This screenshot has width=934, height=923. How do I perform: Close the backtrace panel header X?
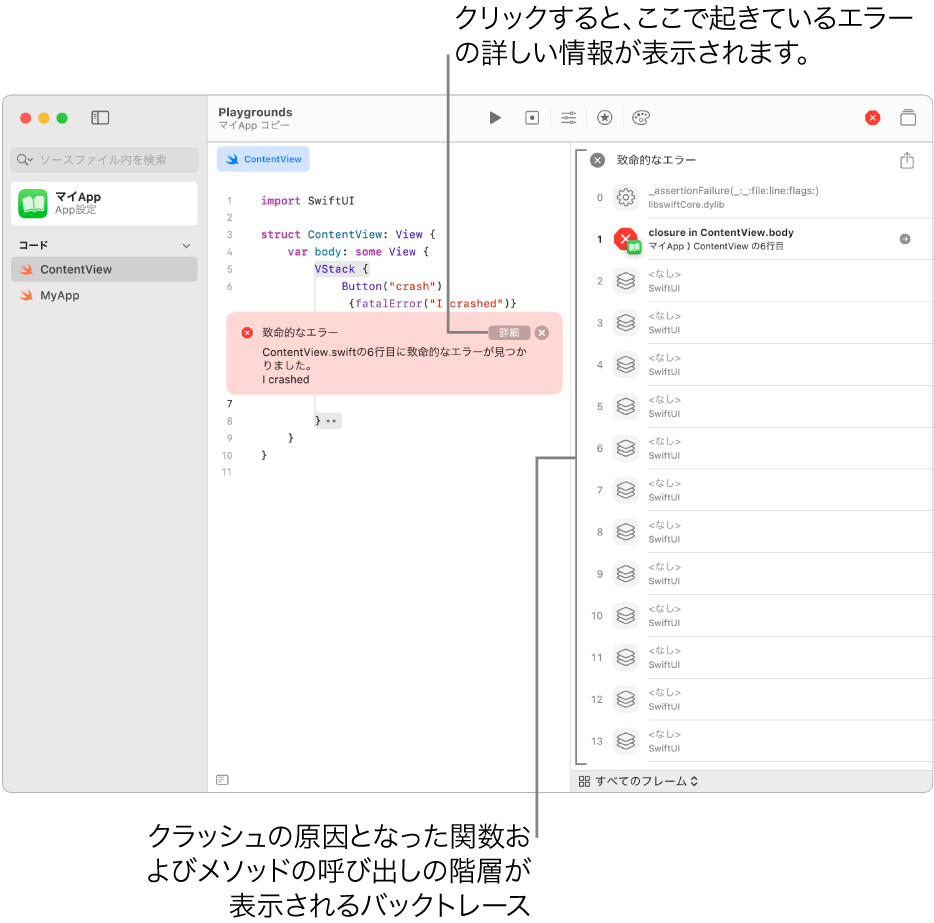click(597, 160)
